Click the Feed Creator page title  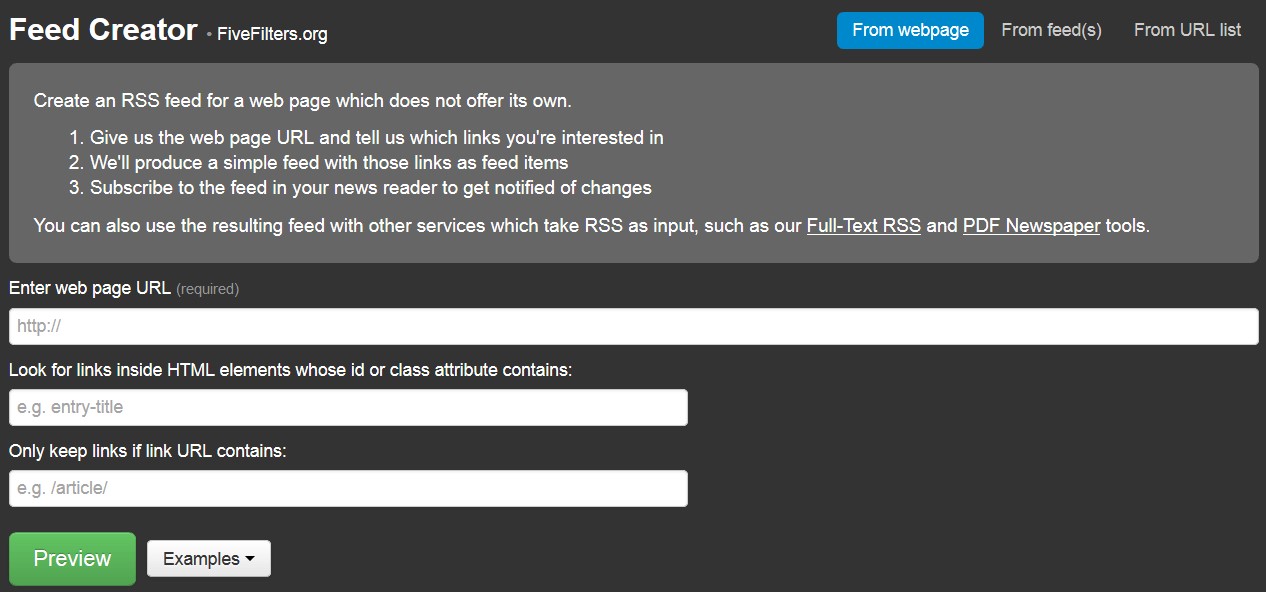pos(103,30)
